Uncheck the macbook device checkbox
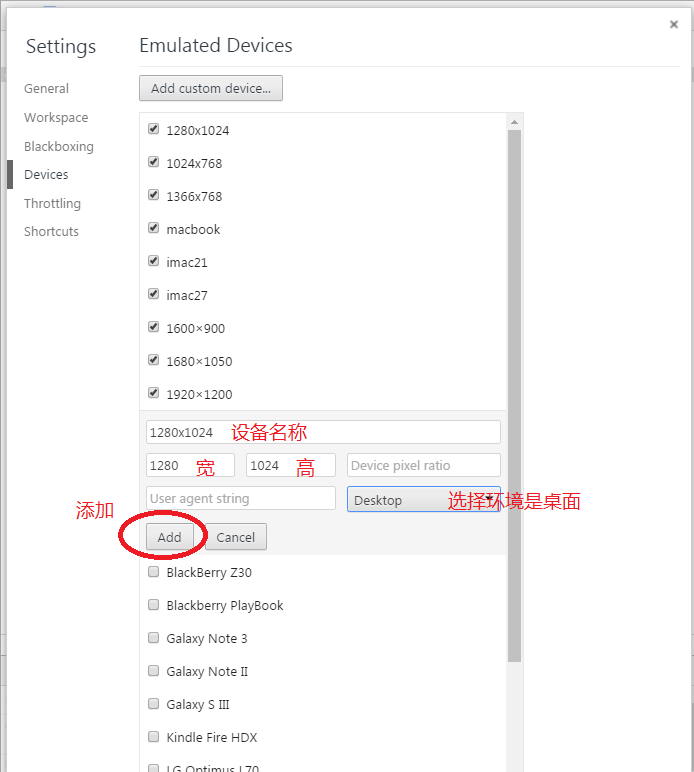The width and height of the screenshot is (694, 772). pos(154,228)
